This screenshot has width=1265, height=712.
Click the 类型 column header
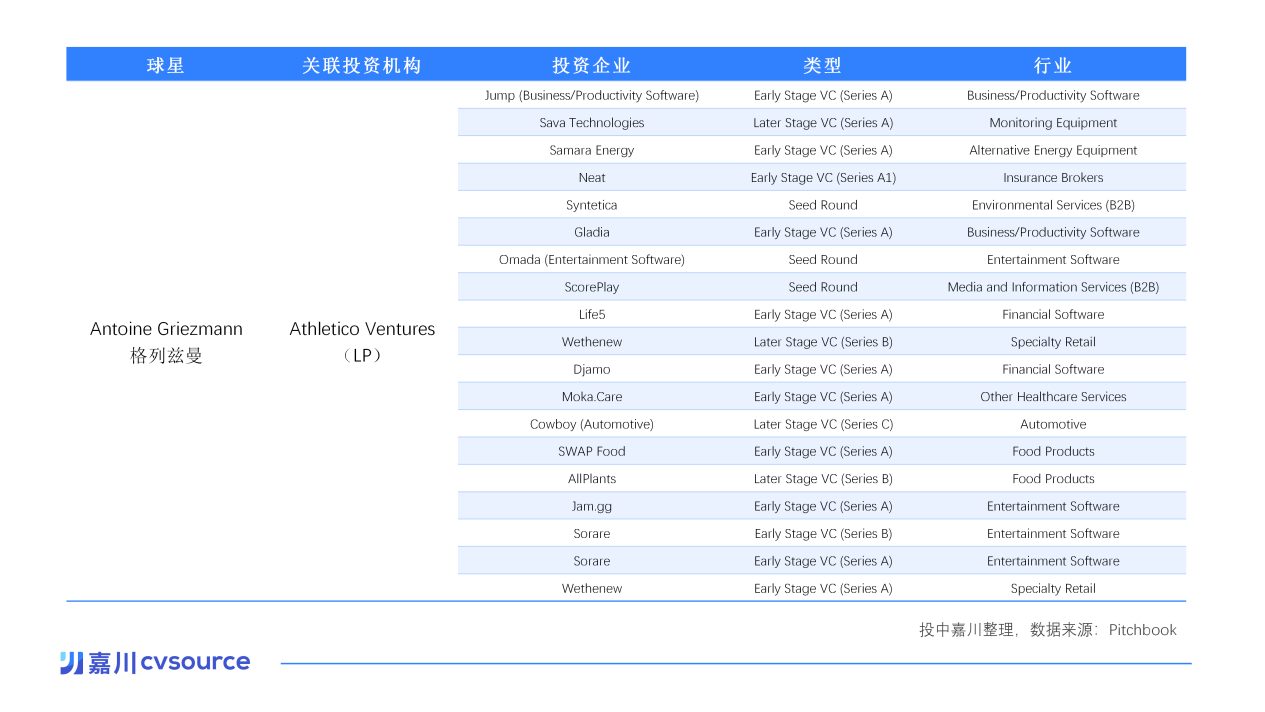823,65
